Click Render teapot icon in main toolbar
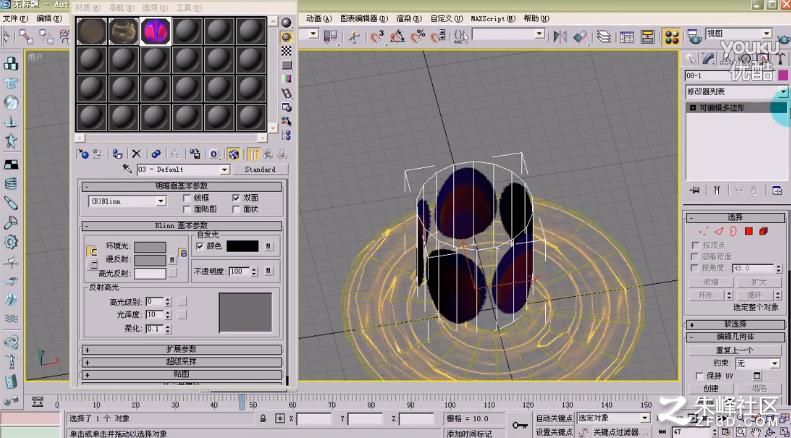Screen dimensions: 791x438 pos(697,36)
